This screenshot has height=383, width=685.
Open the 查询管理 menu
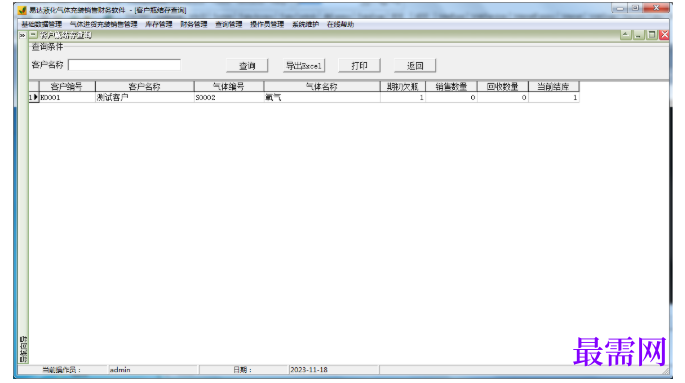click(x=228, y=24)
